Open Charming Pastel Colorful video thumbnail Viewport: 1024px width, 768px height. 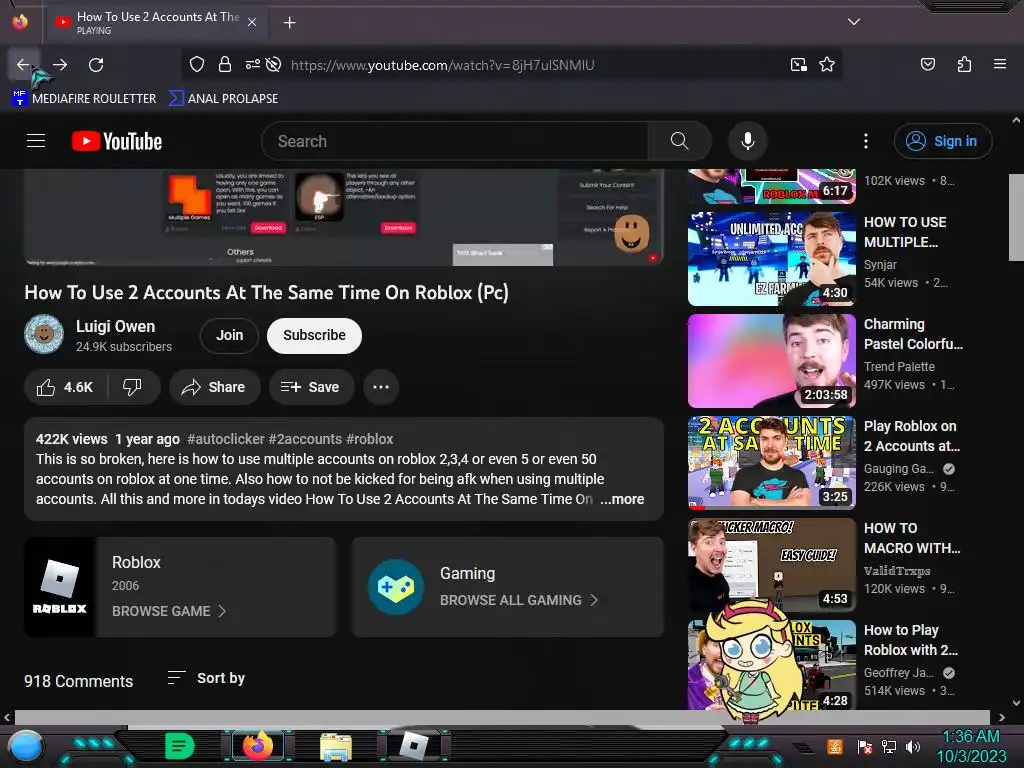772,360
